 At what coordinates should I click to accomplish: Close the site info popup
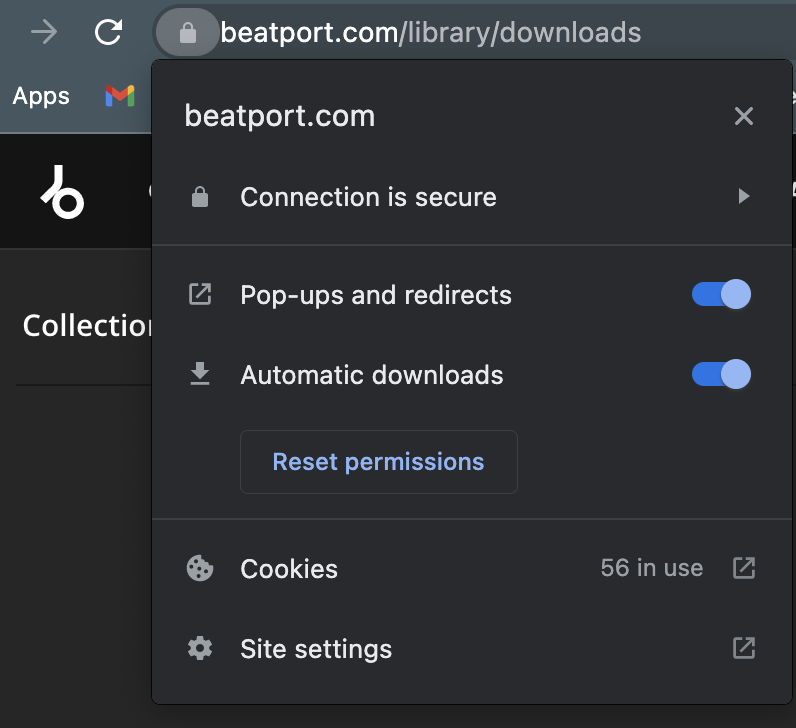[744, 116]
